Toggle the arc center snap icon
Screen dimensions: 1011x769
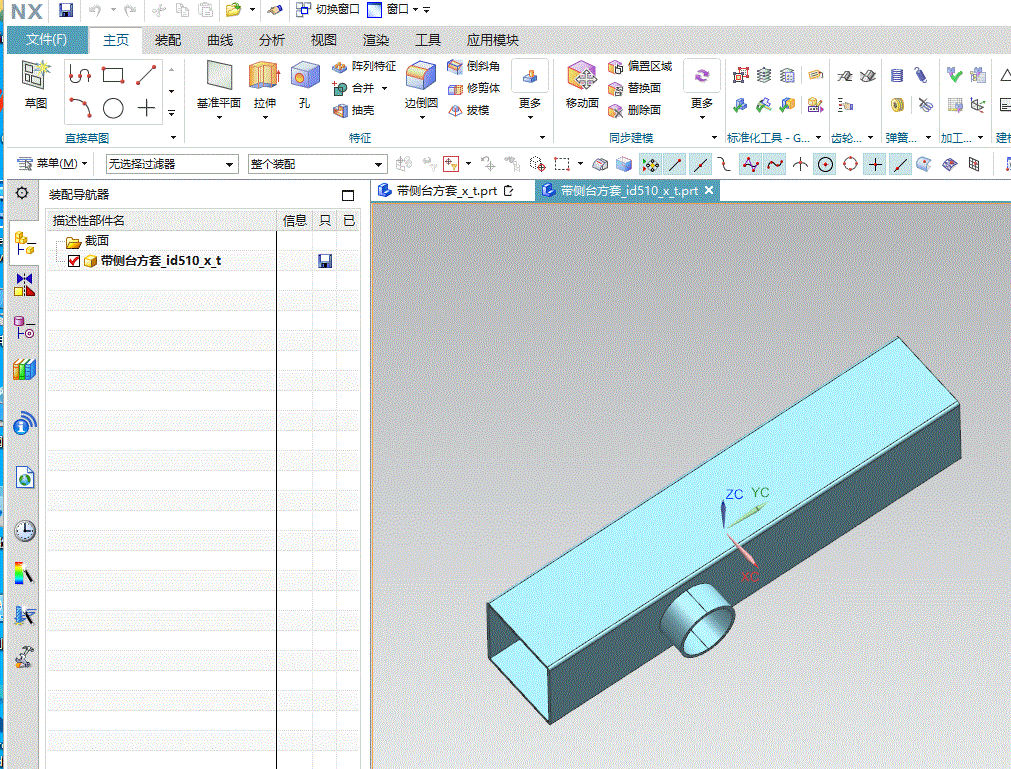(825, 164)
